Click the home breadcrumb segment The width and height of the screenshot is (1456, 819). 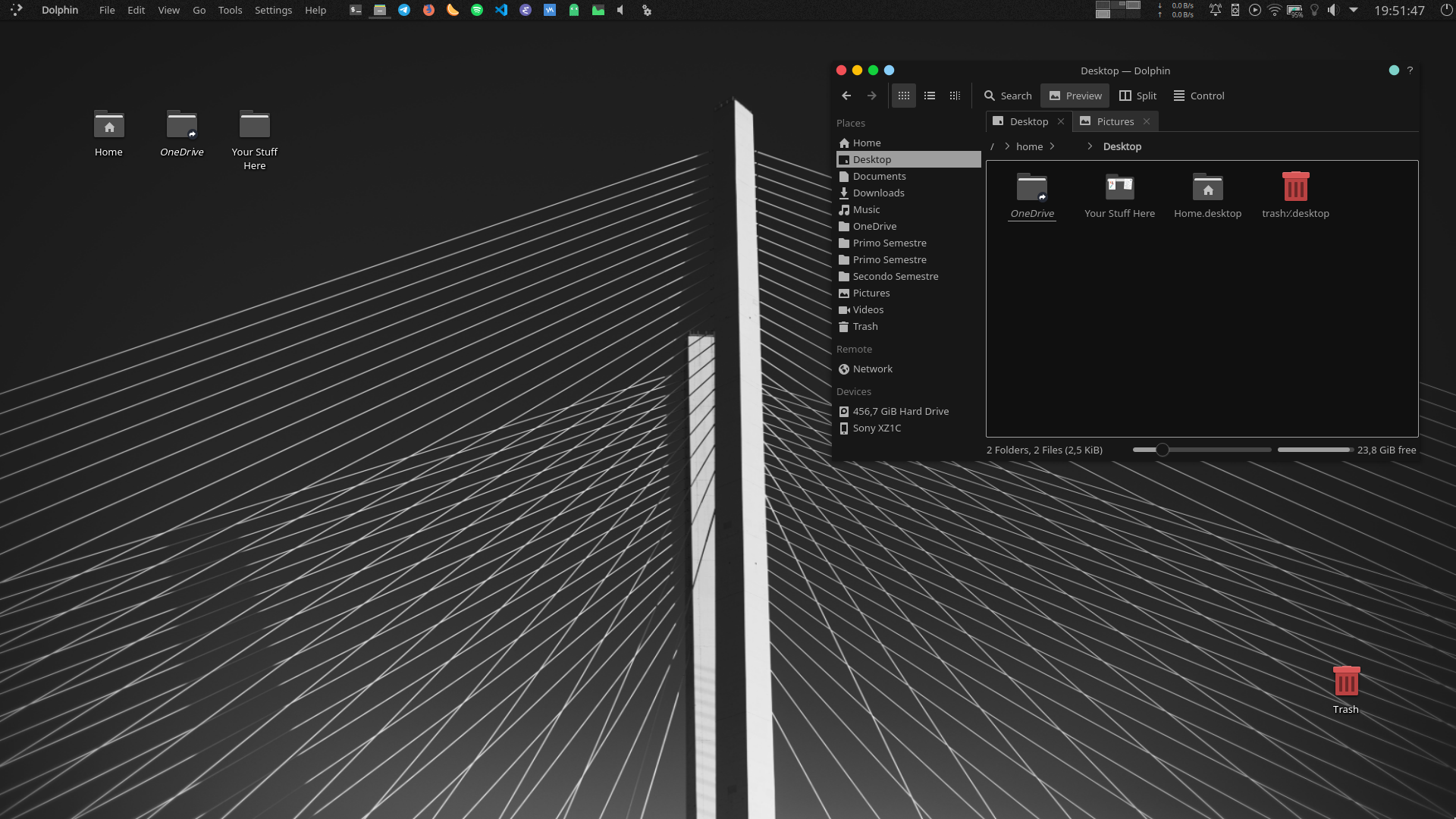click(1029, 146)
